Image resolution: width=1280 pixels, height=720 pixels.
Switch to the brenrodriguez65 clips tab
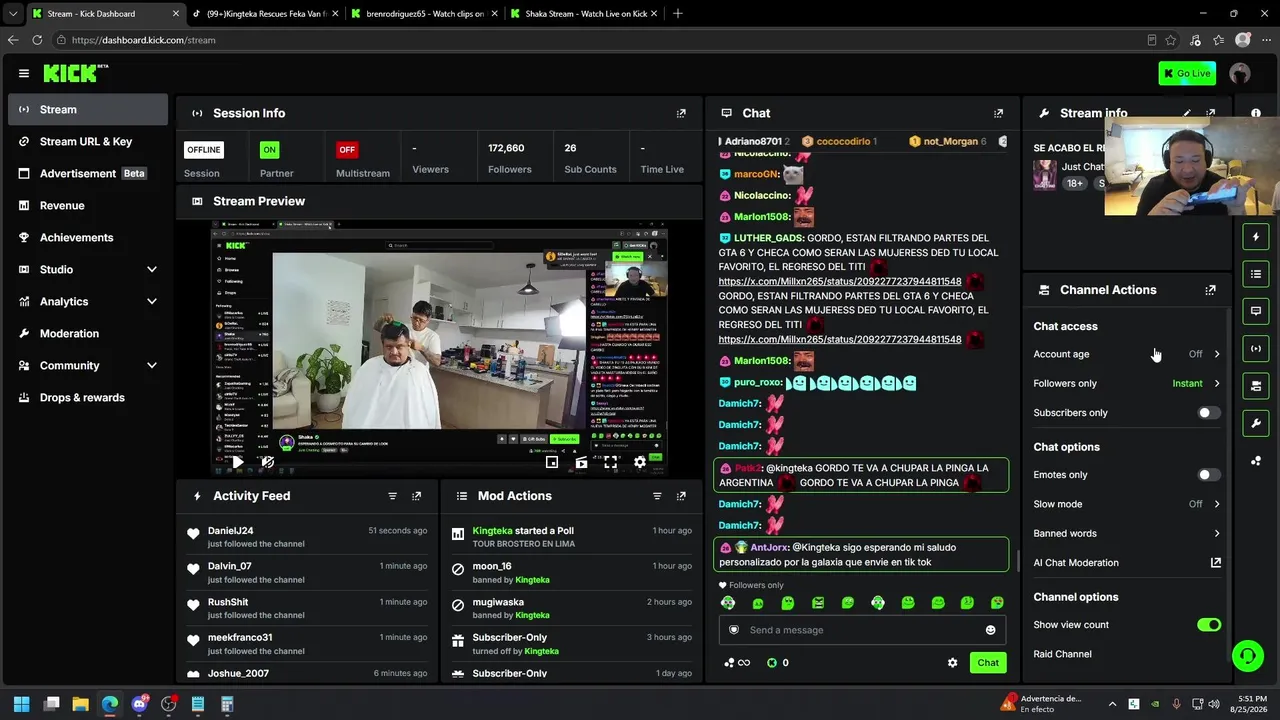424,14
